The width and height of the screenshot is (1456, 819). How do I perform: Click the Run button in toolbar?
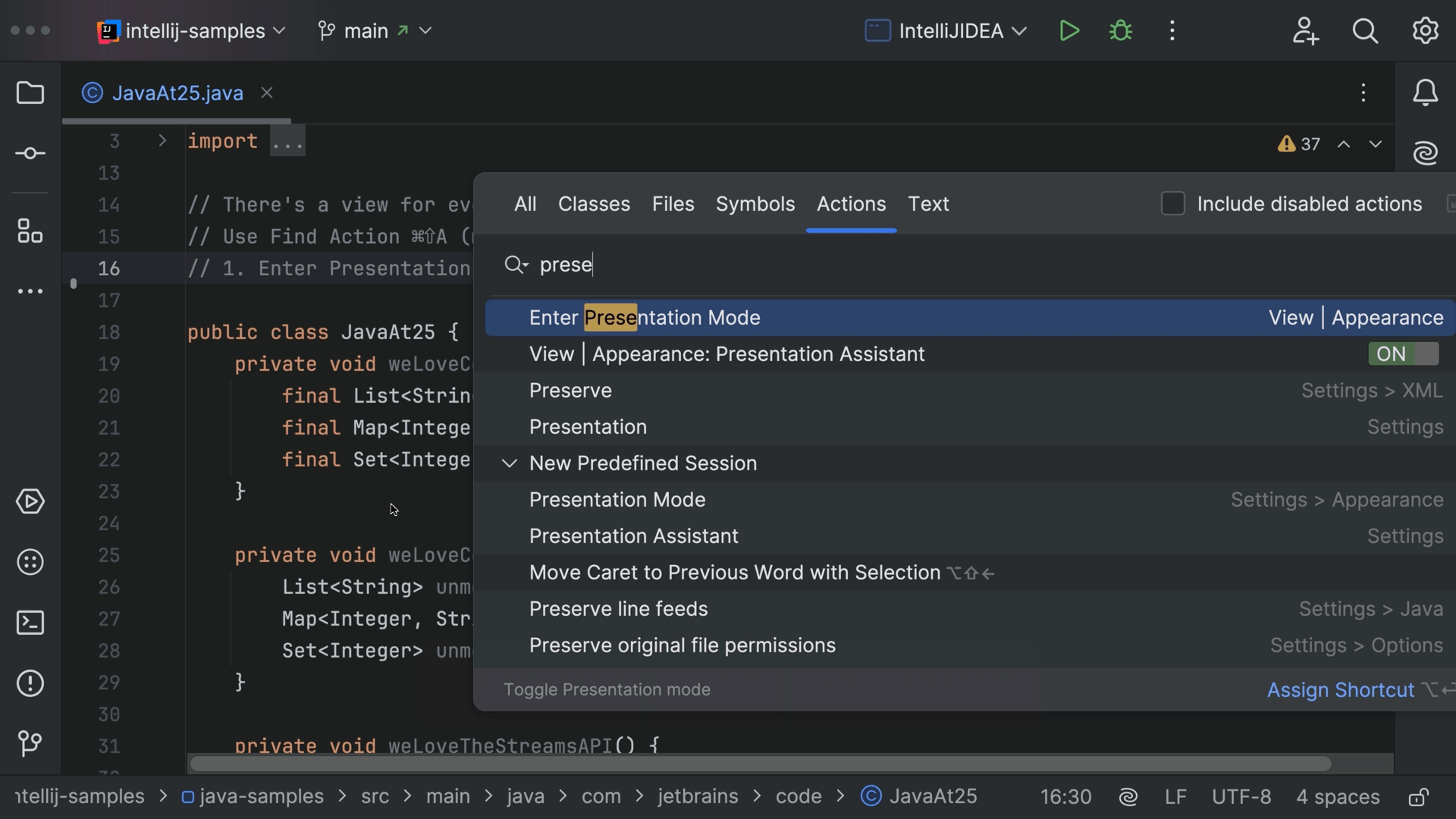(1068, 30)
